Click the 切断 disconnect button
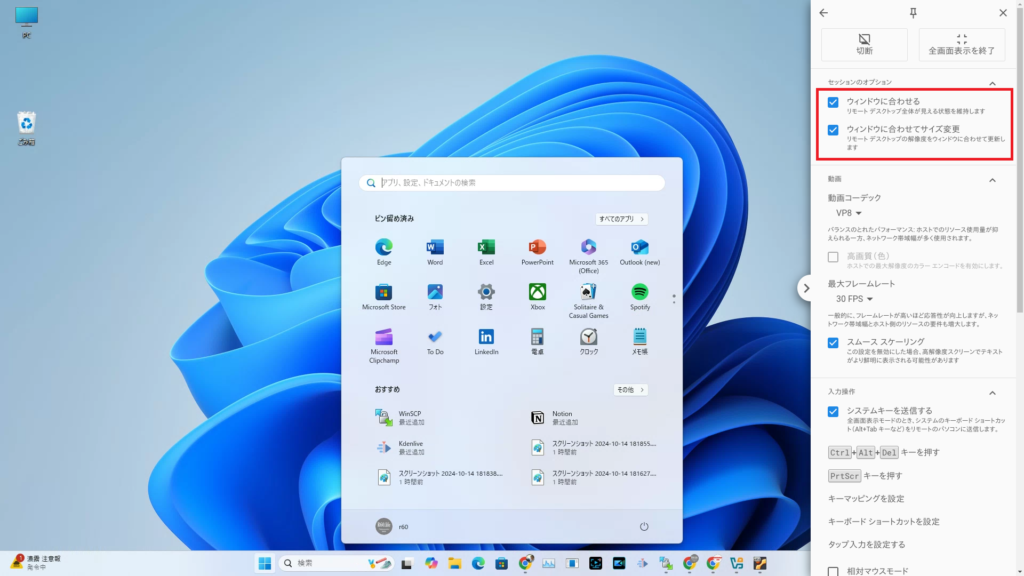 coord(864,45)
